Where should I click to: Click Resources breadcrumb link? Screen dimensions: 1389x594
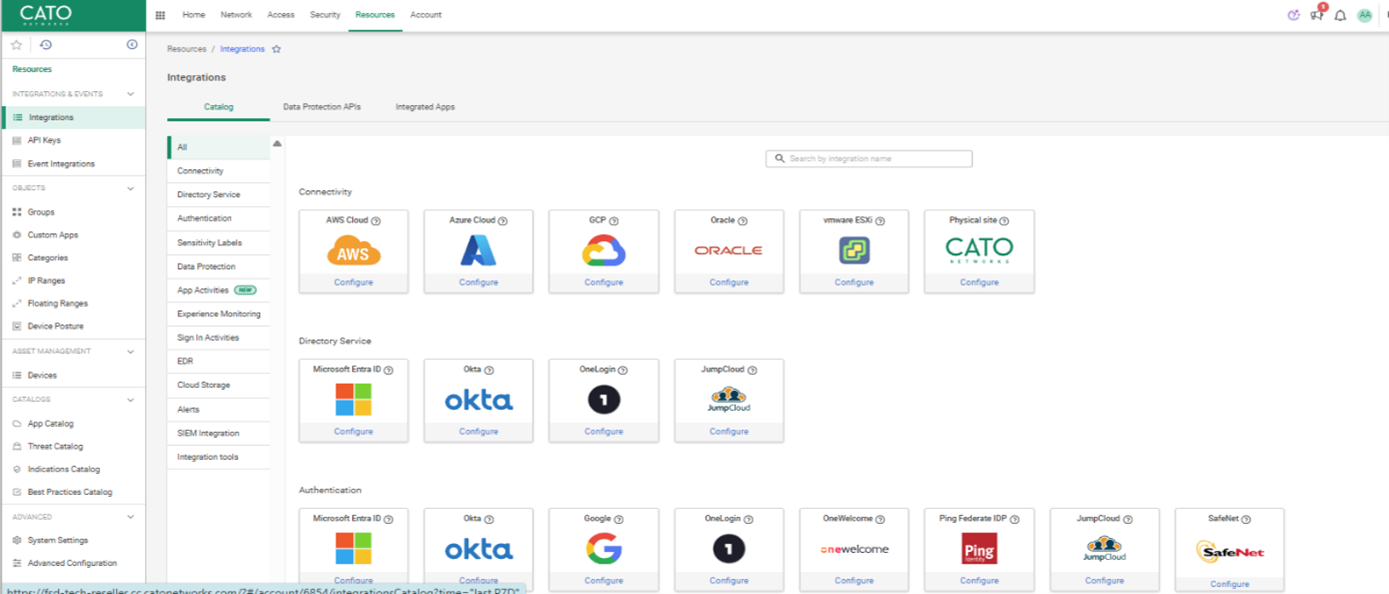click(x=186, y=49)
